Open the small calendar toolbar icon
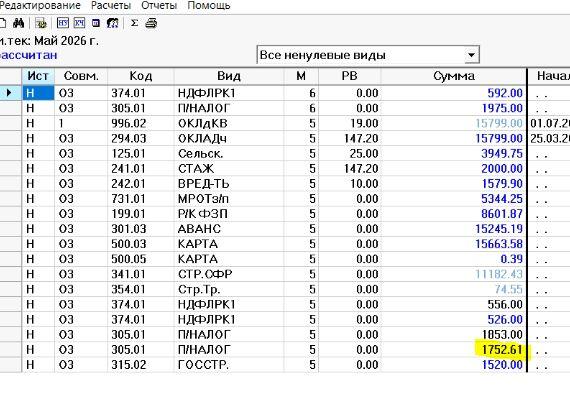The width and height of the screenshot is (570, 394). click(96, 24)
